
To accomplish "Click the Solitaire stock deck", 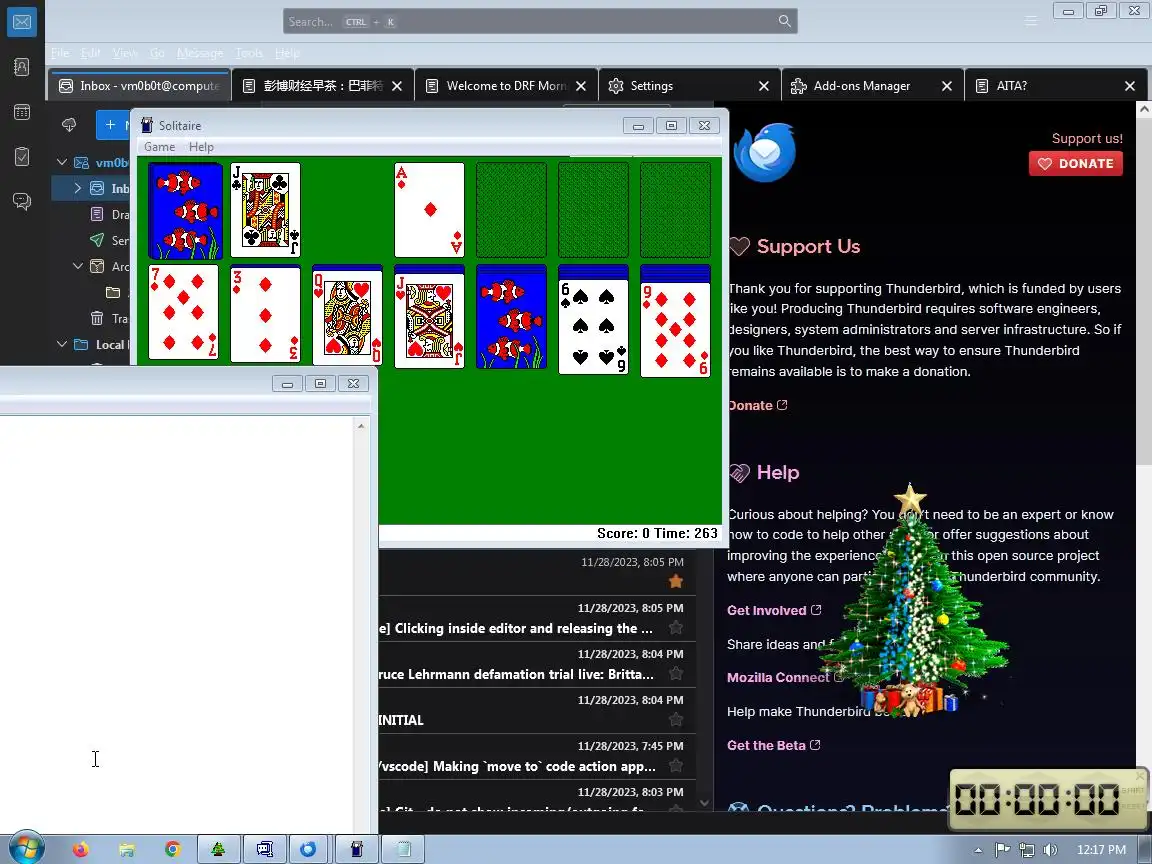I will tap(185, 211).
